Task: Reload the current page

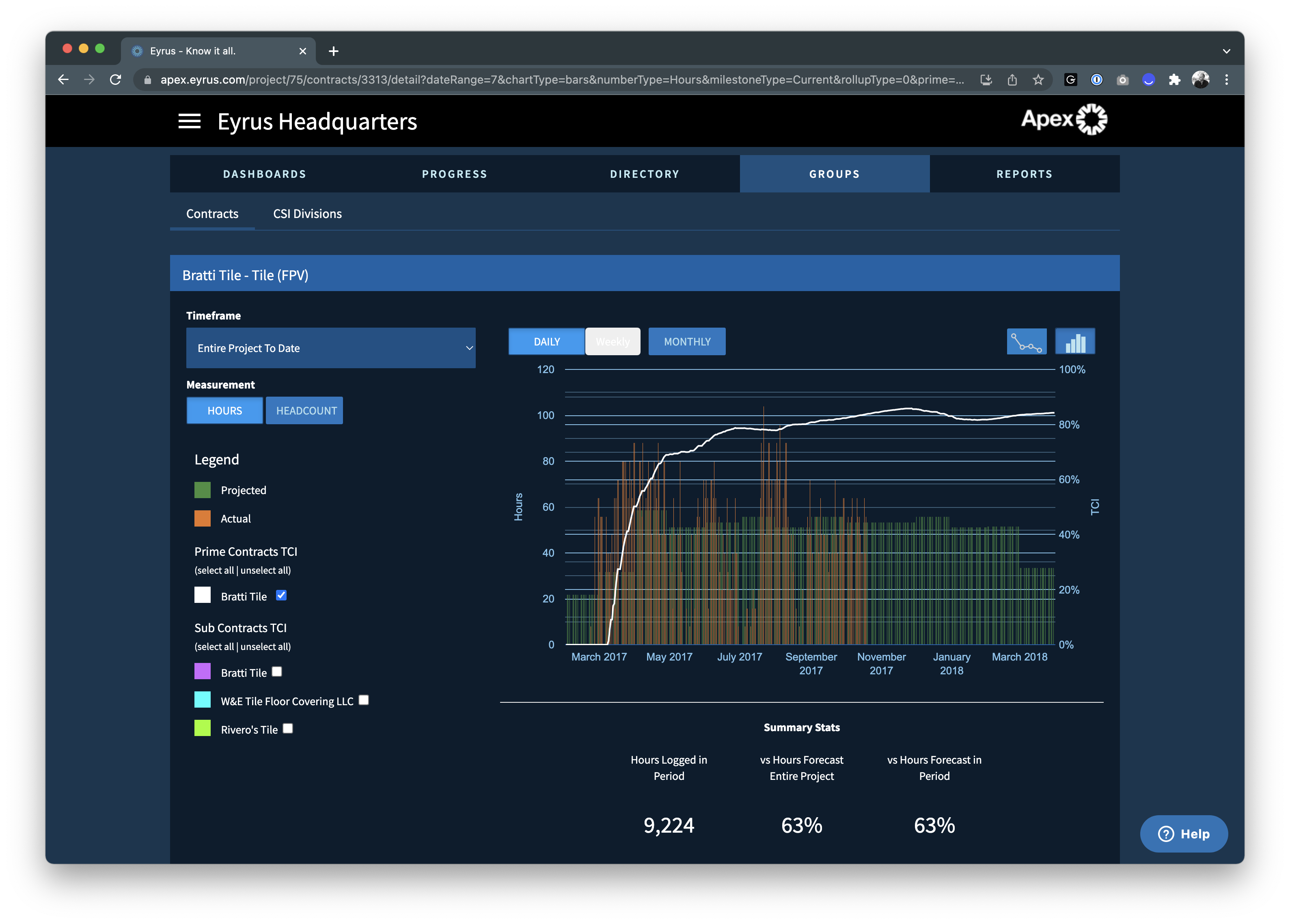Action: click(x=115, y=80)
